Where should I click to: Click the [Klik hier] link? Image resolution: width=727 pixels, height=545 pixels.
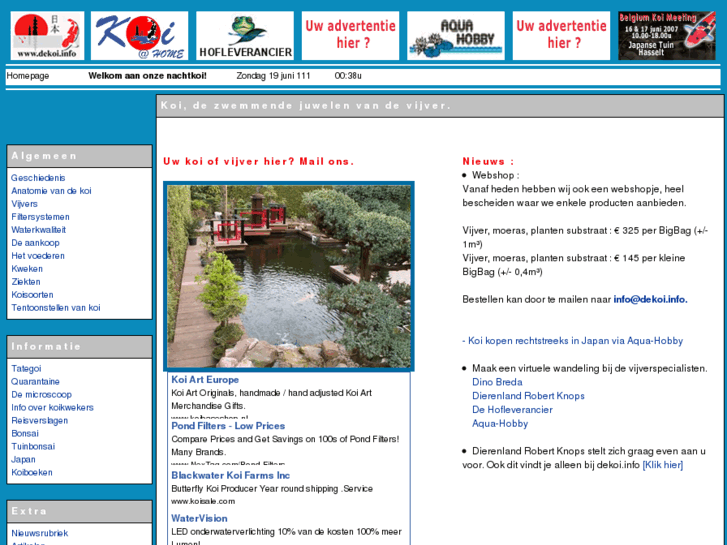pos(663,465)
